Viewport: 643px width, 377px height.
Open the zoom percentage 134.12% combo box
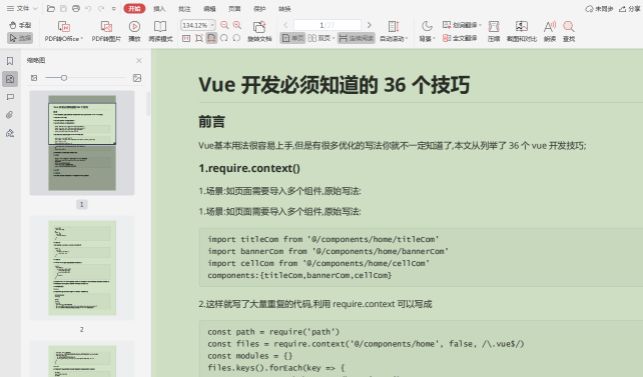tap(198, 25)
